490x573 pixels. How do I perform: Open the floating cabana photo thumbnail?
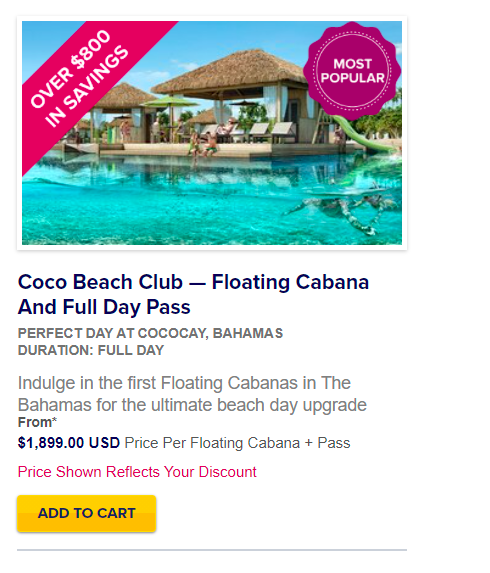[212, 133]
